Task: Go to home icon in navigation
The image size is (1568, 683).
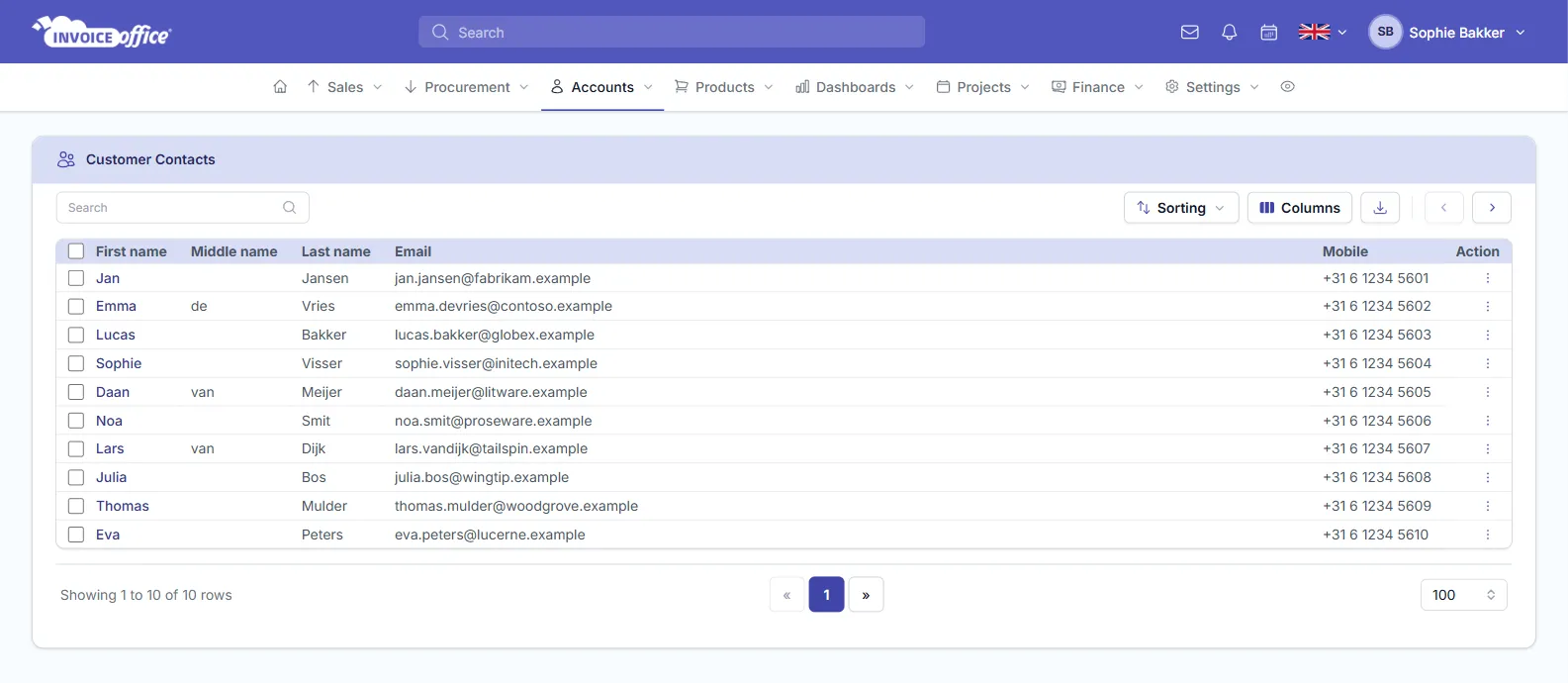Action: (280, 87)
